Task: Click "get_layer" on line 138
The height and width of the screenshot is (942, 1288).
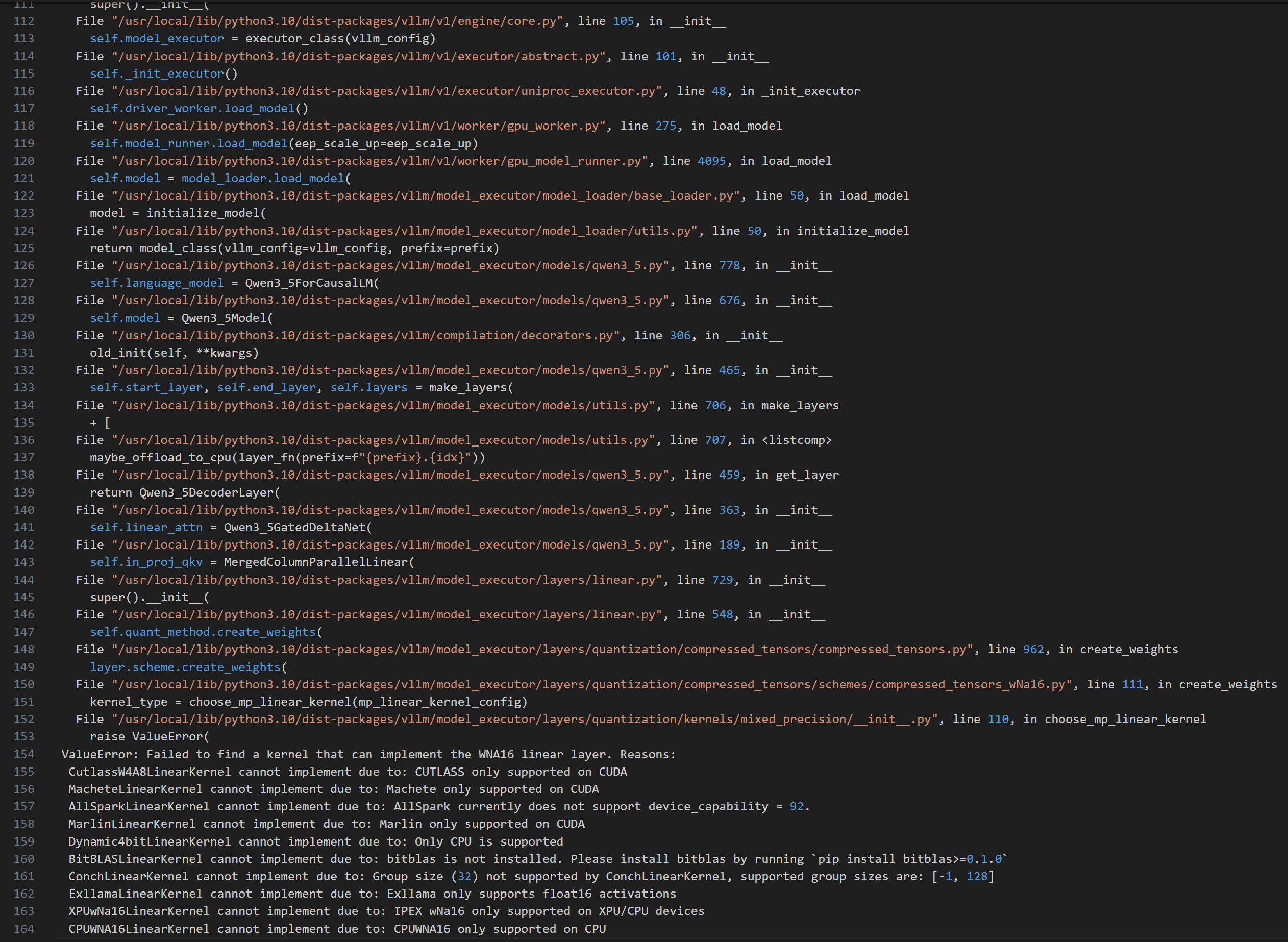Action: coord(807,475)
